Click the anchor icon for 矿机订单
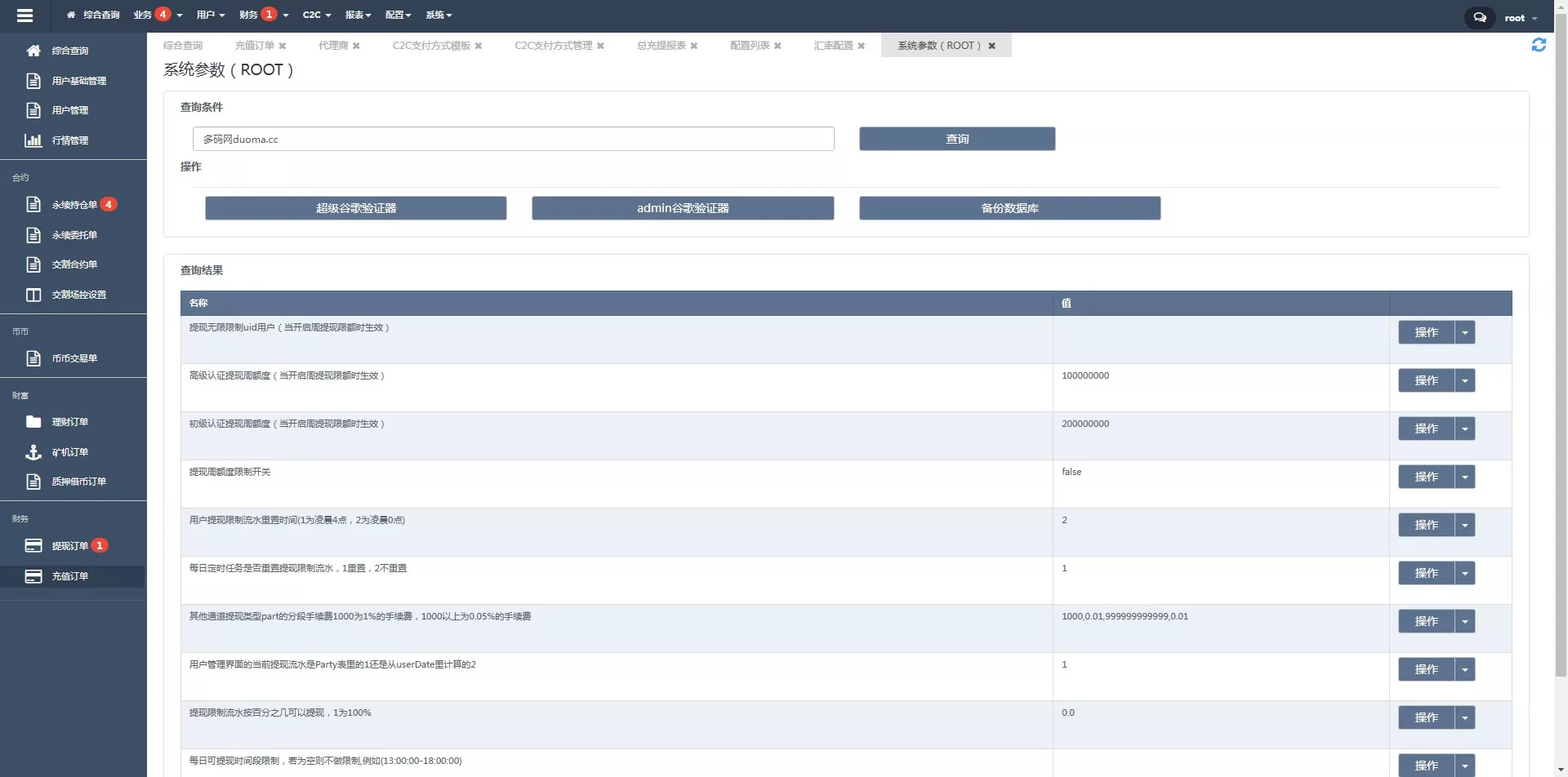1568x777 pixels. 33,452
